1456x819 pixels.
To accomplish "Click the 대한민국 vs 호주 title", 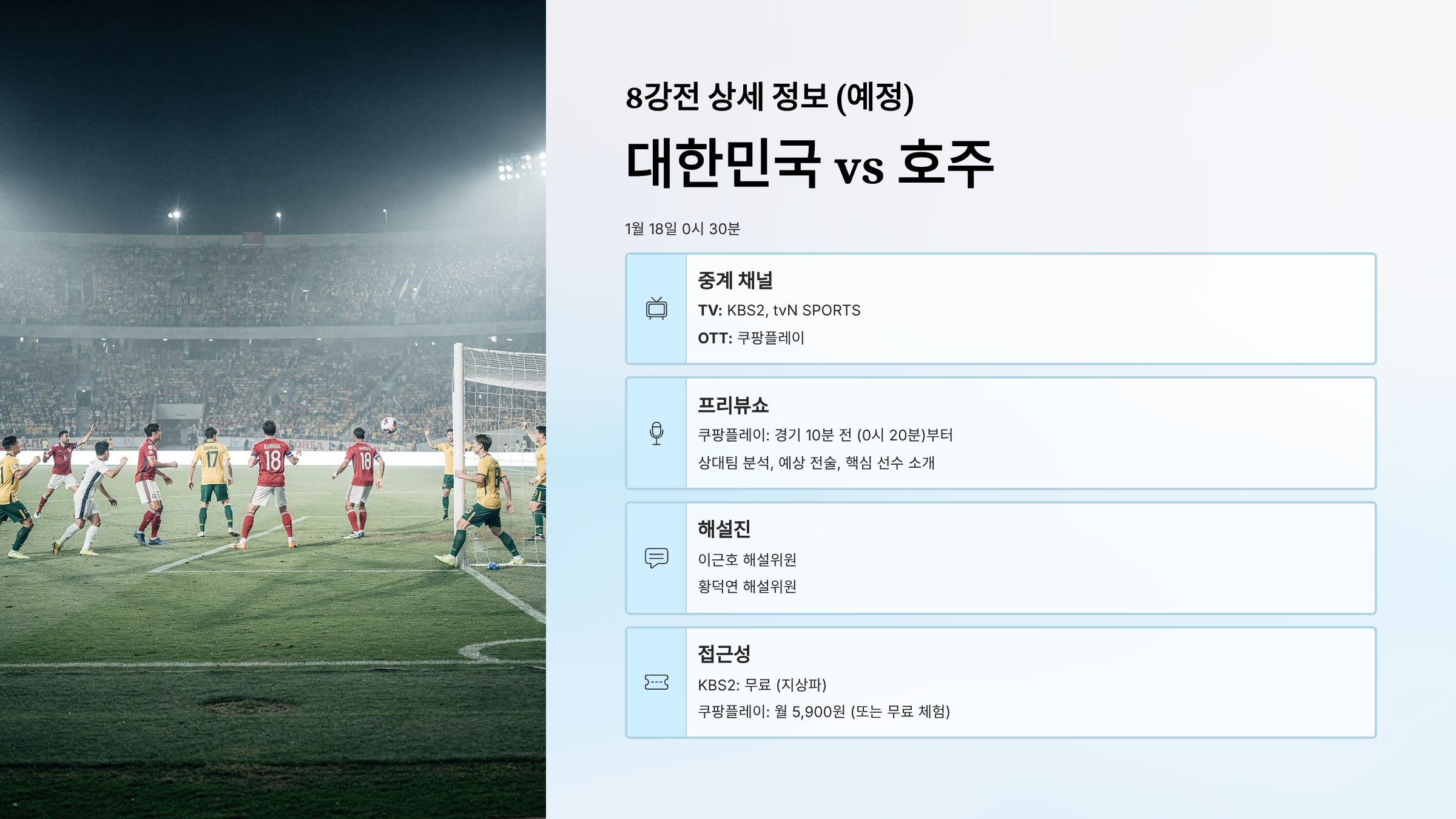I will coord(810,164).
